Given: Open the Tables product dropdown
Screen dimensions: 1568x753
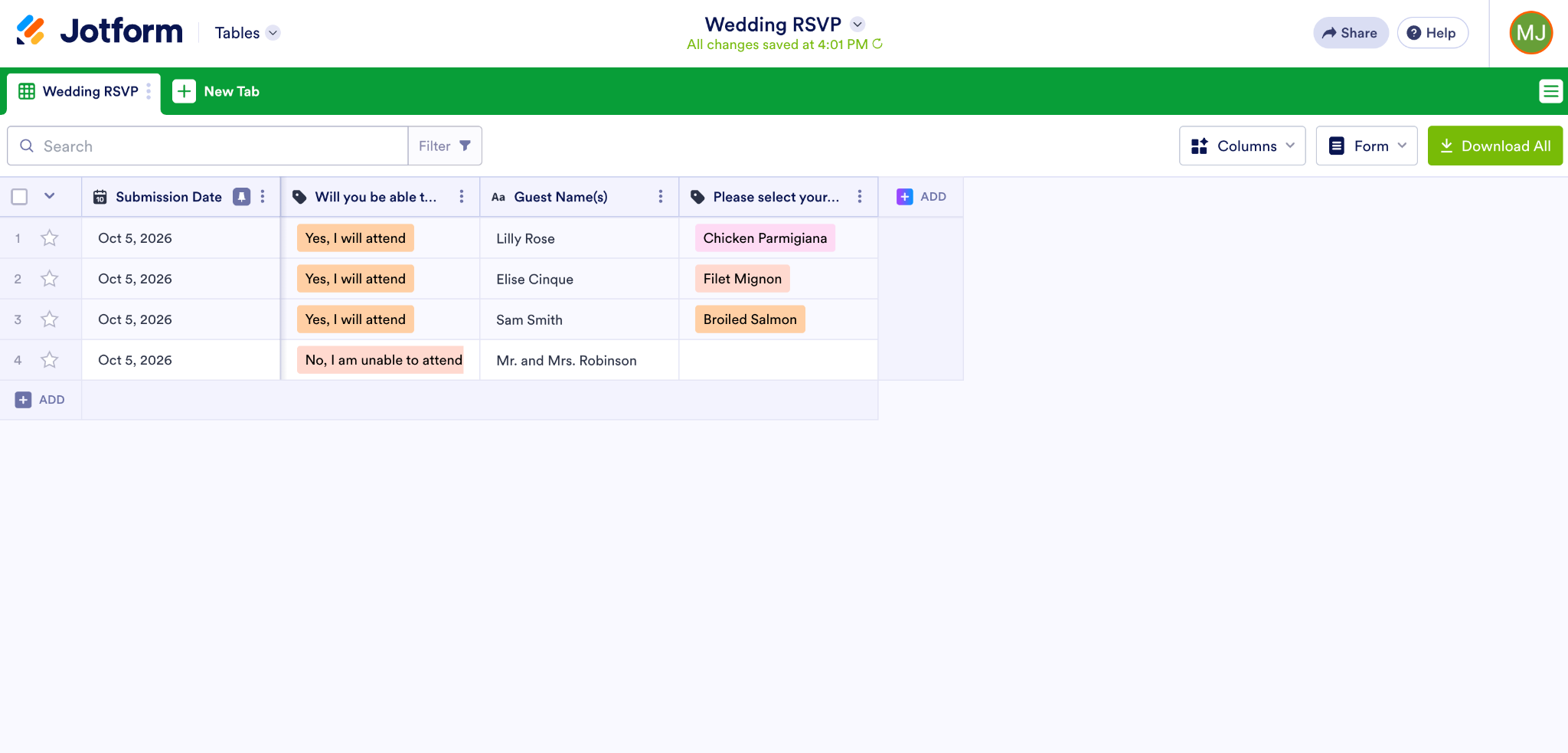Looking at the screenshot, I should point(247,33).
